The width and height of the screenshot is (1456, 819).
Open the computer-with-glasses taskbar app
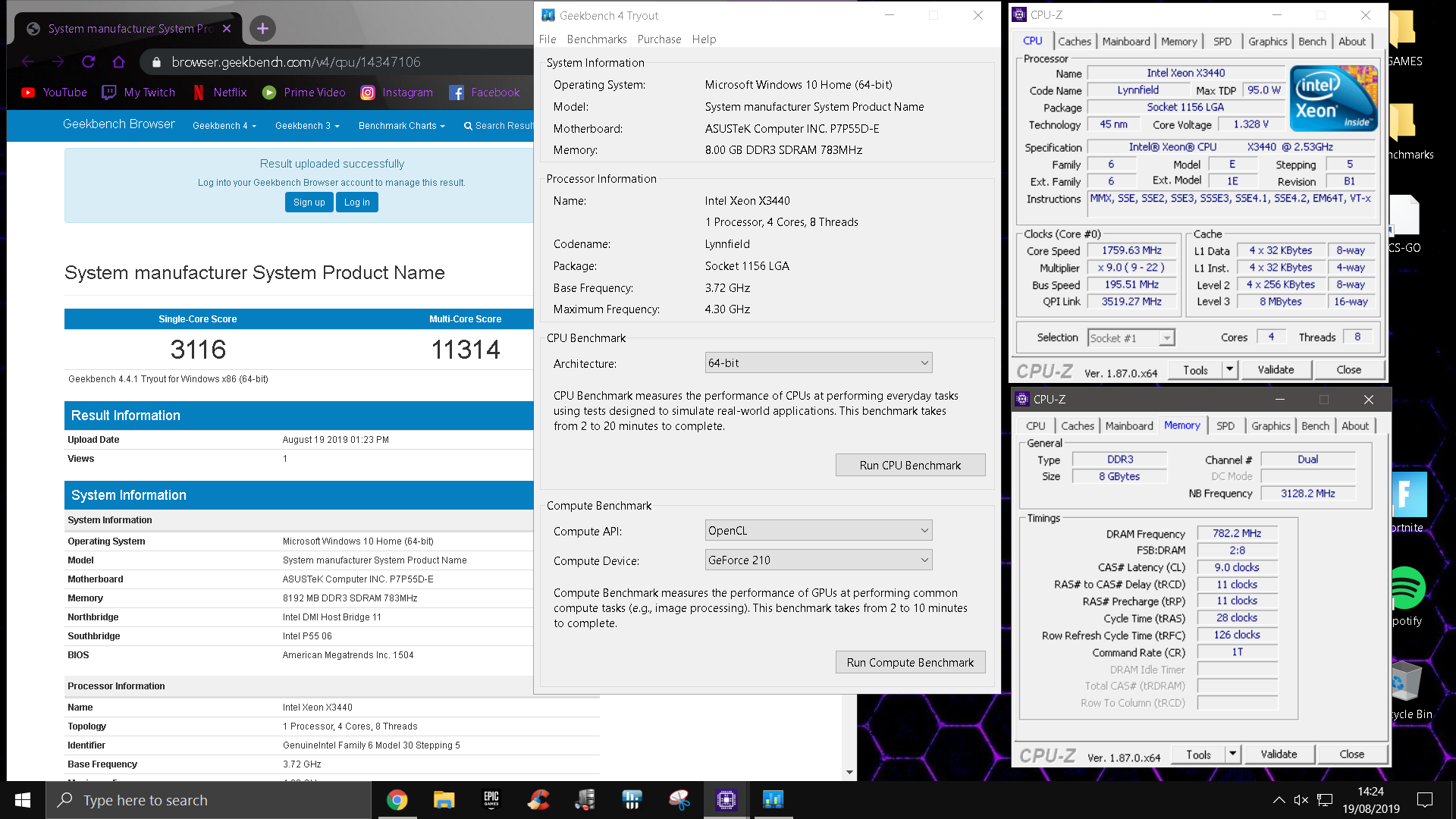pos(585,800)
